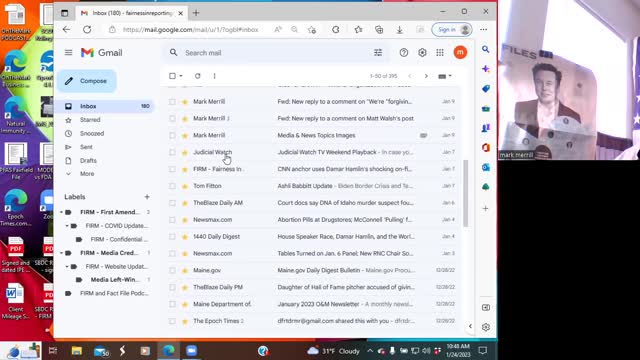Viewport: 640px width, 360px height.
Task: Open the Gmail main menu hamburger icon
Action: [68, 53]
